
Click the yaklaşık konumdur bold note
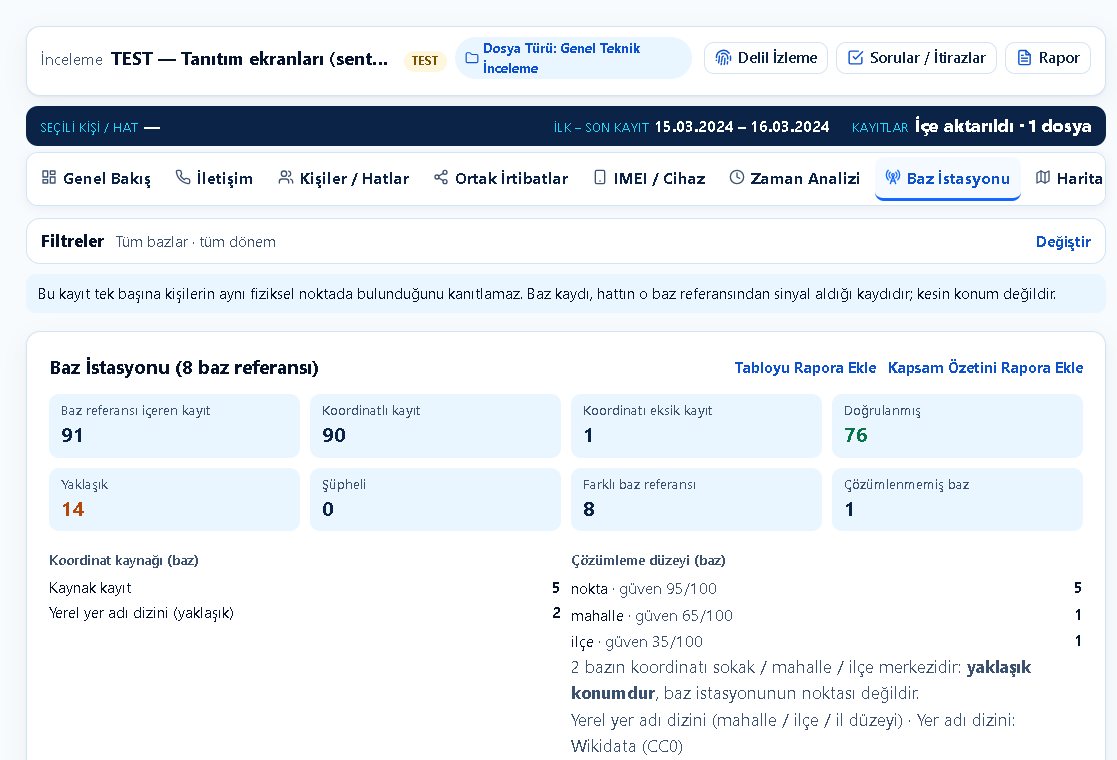pyautogui.click(x=801, y=680)
